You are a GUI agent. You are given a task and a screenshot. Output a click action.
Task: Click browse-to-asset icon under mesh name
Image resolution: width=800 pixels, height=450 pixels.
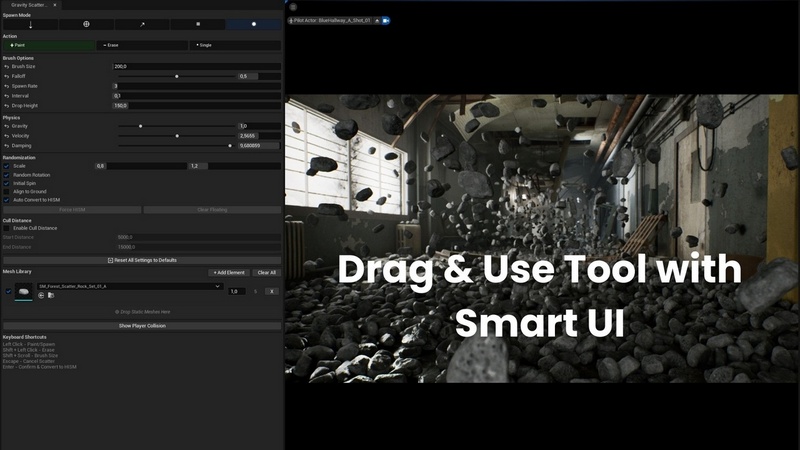click(50, 295)
